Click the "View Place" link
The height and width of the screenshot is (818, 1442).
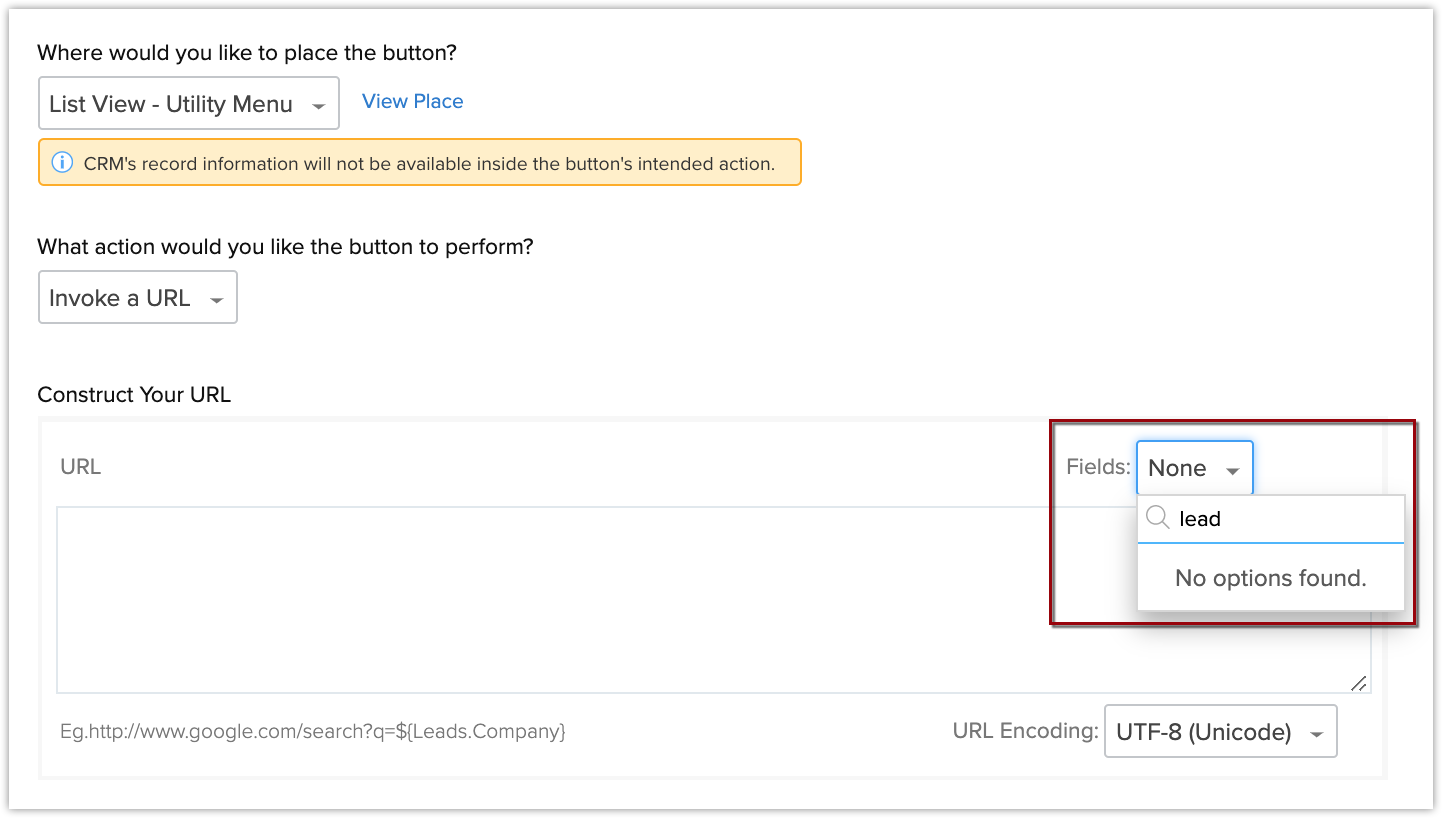(412, 101)
